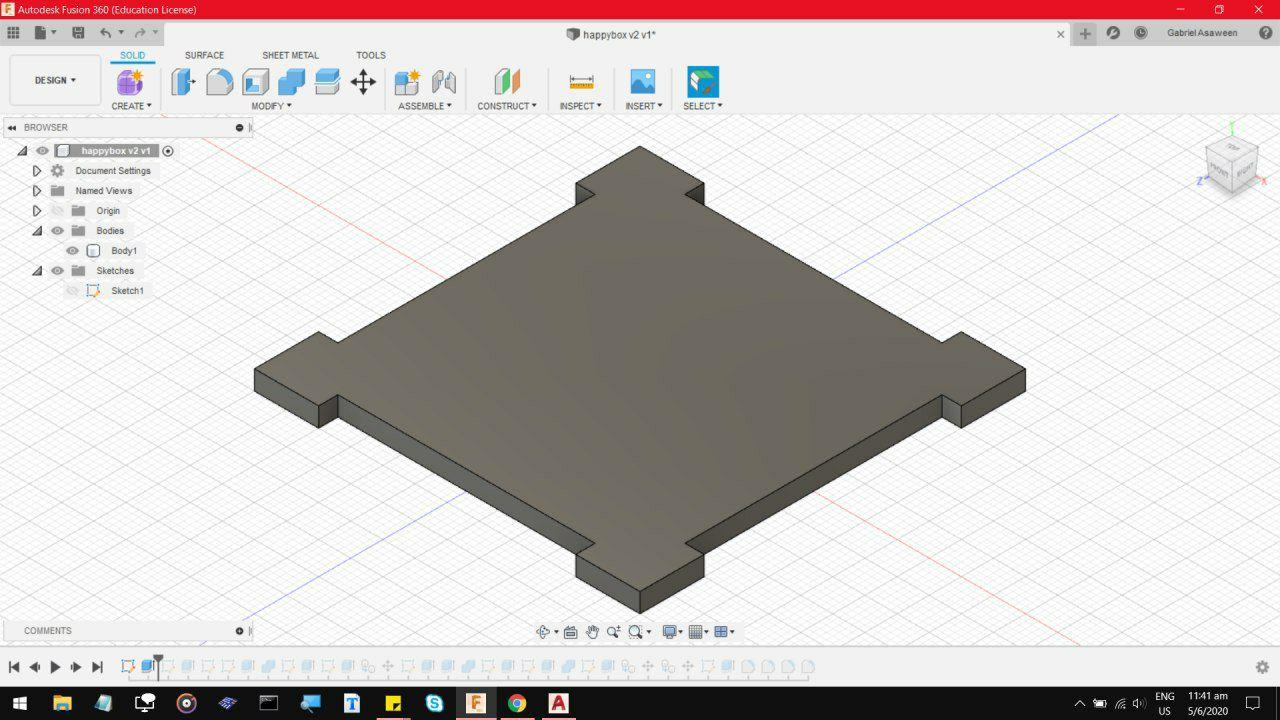Screen dimensions: 1280x720
Task: Select the first sketch feature in timeline
Action: pyautogui.click(x=128, y=666)
